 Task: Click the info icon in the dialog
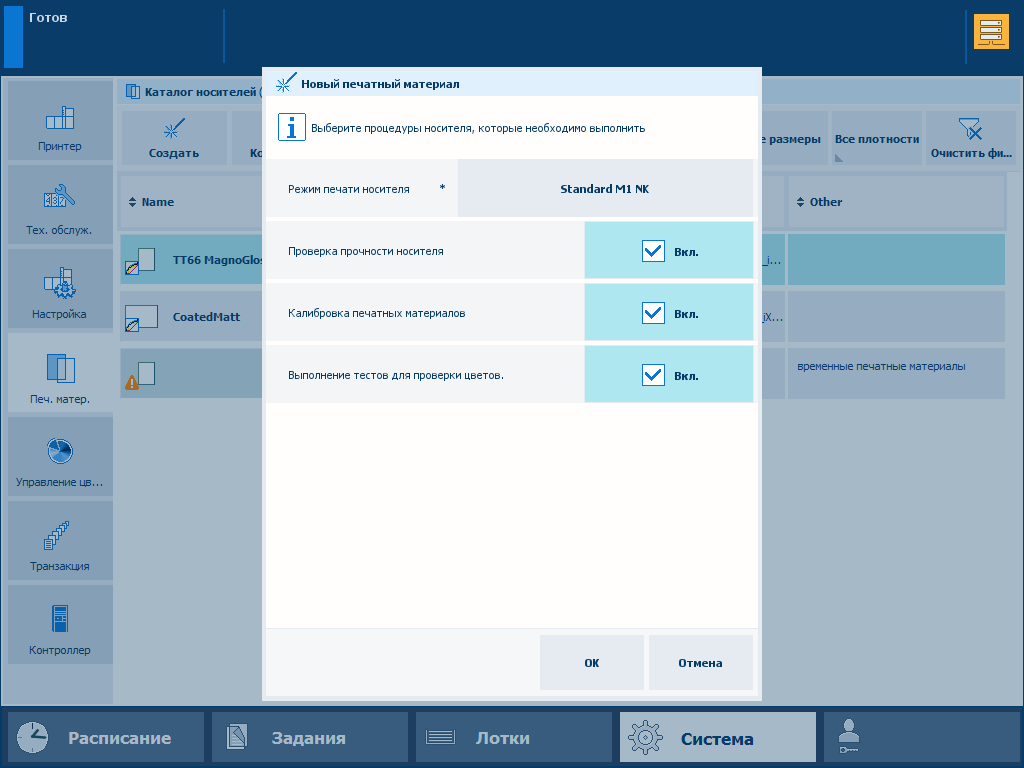point(291,127)
